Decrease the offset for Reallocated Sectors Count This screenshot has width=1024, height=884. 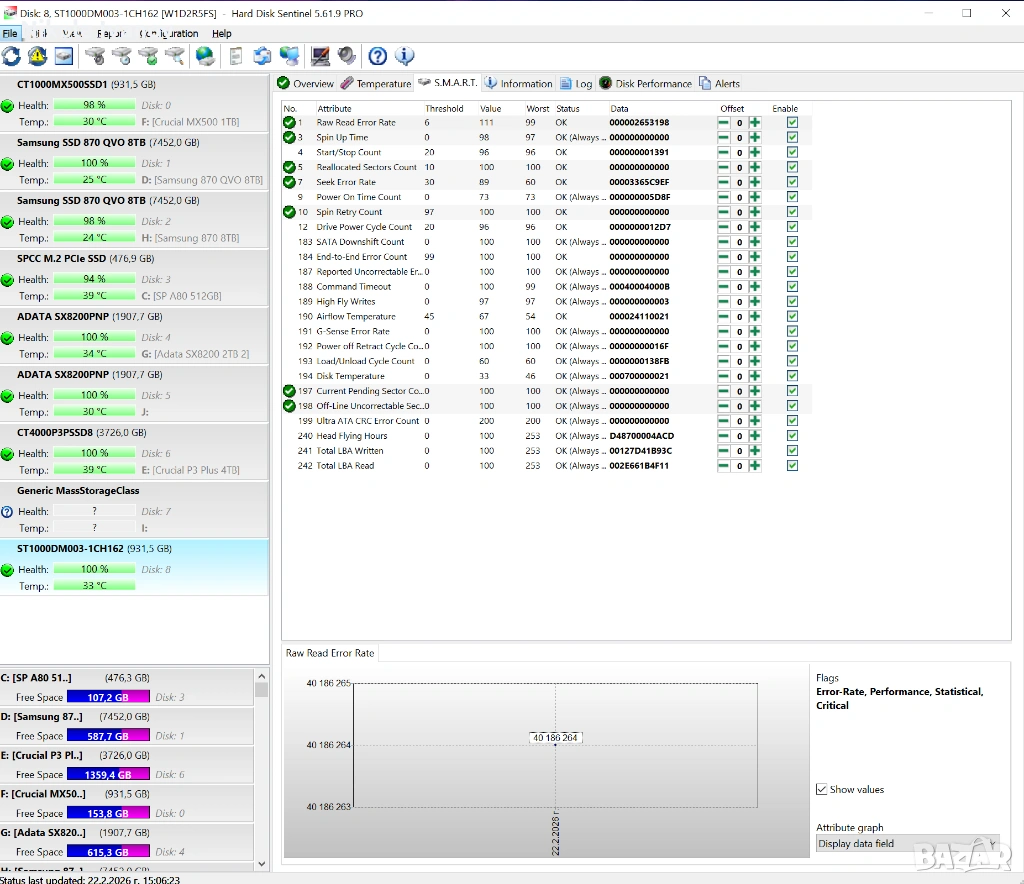coord(723,167)
